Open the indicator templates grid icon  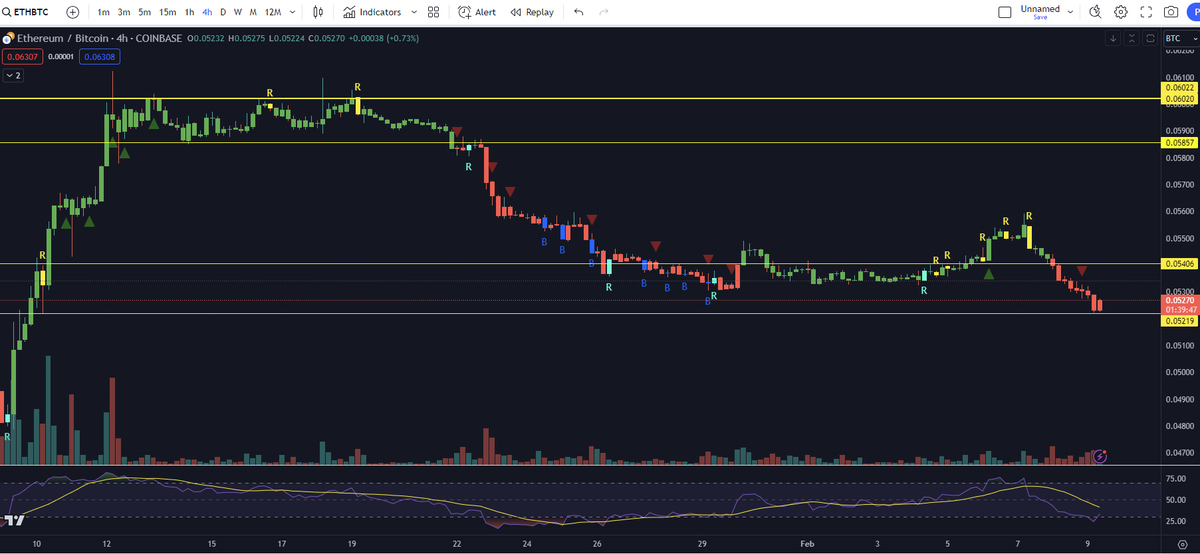(x=433, y=12)
